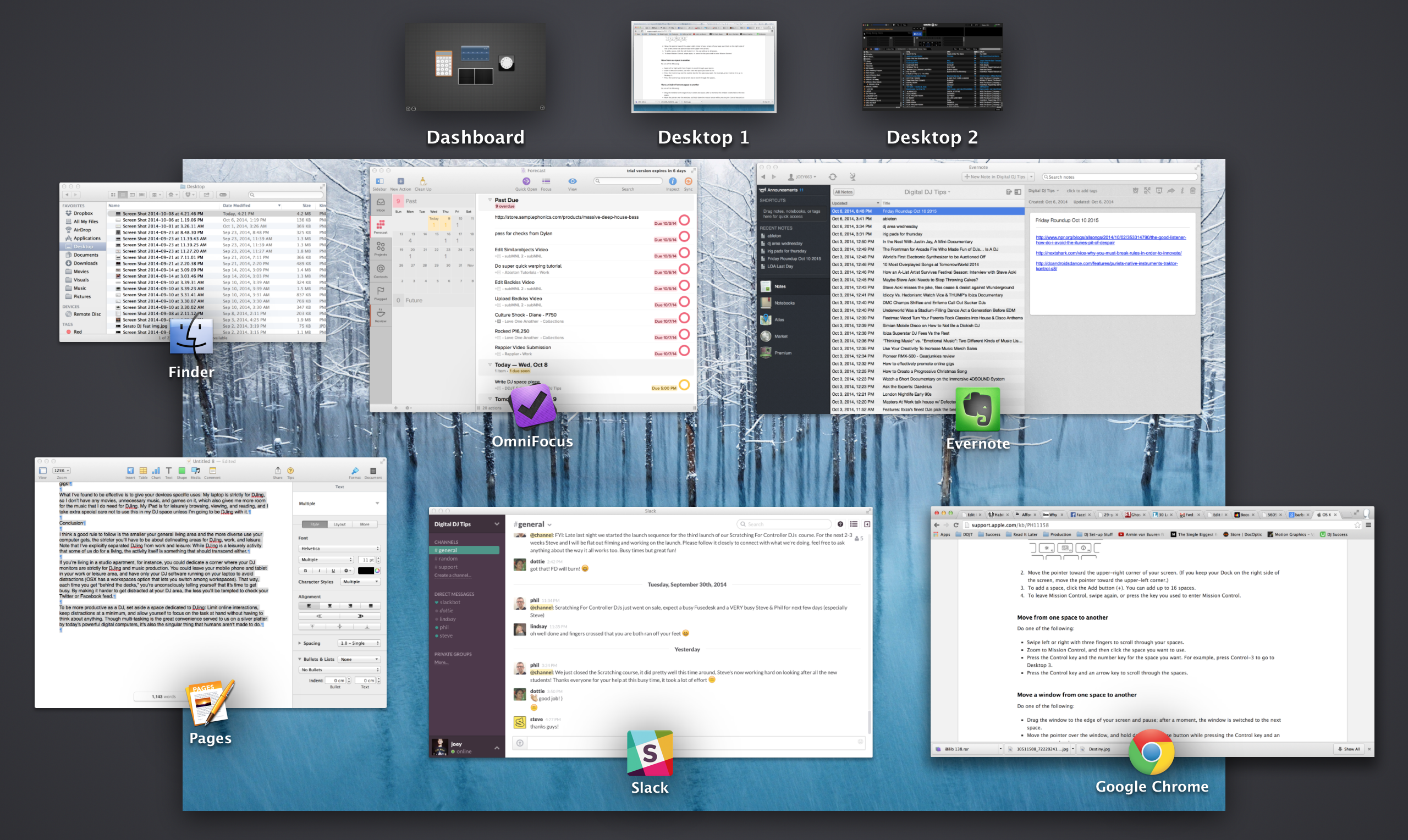Click the Slack attach plus button beside the message box
The width and height of the screenshot is (1408, 840).
(x=520, y=743)
